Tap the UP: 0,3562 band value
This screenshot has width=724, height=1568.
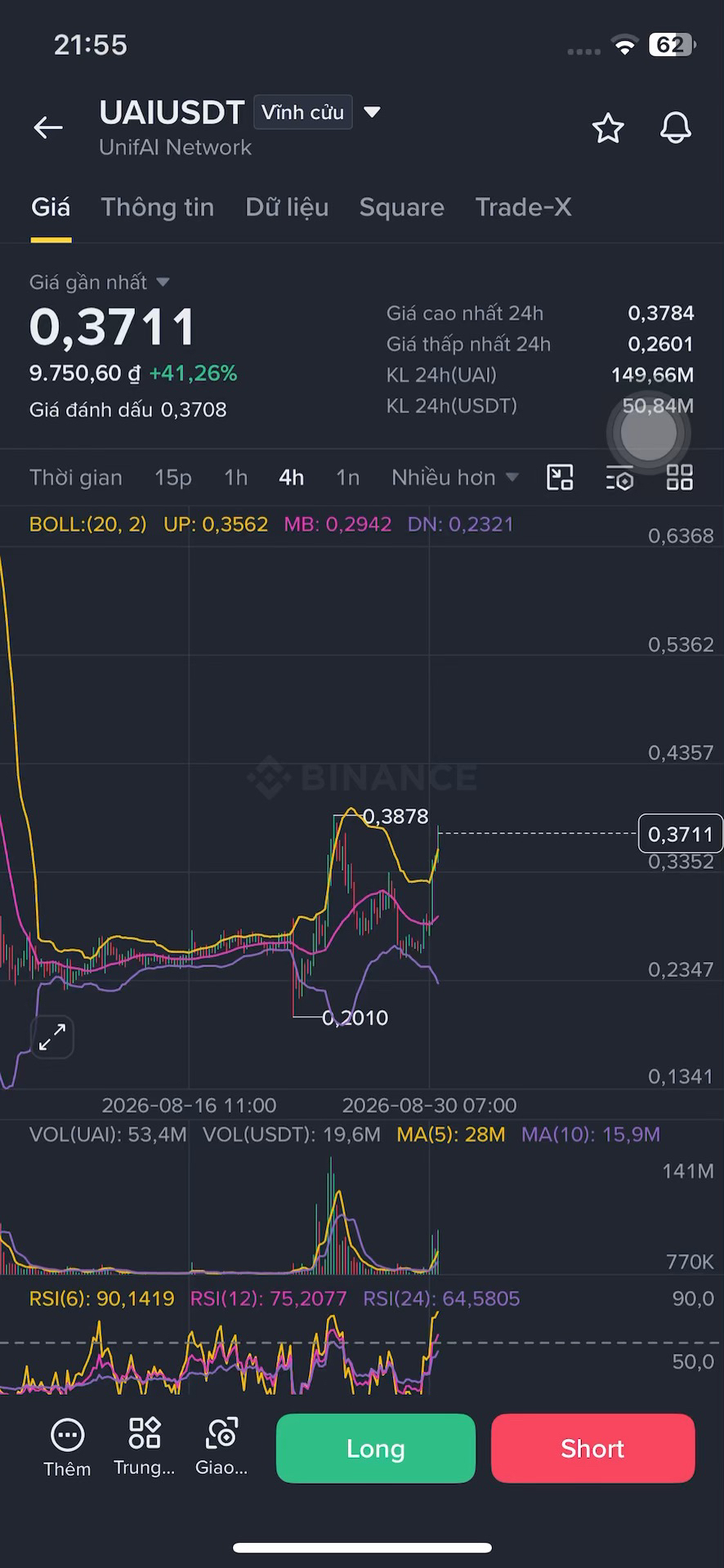[216, 524]
